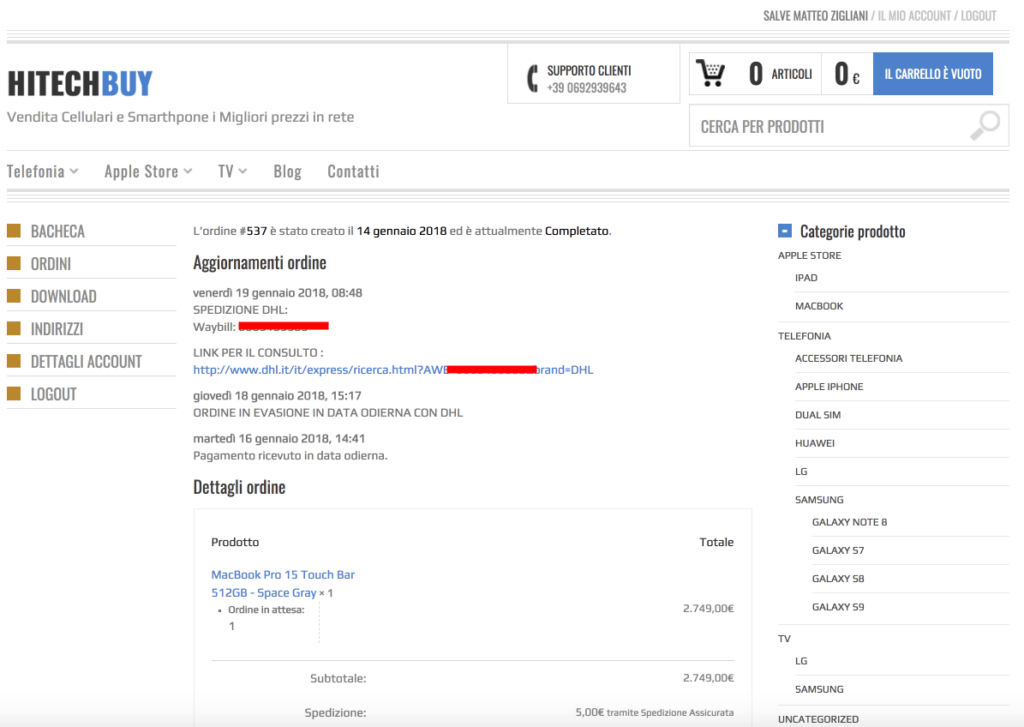Click LOGOUT in the top header

tap(978, 16)
